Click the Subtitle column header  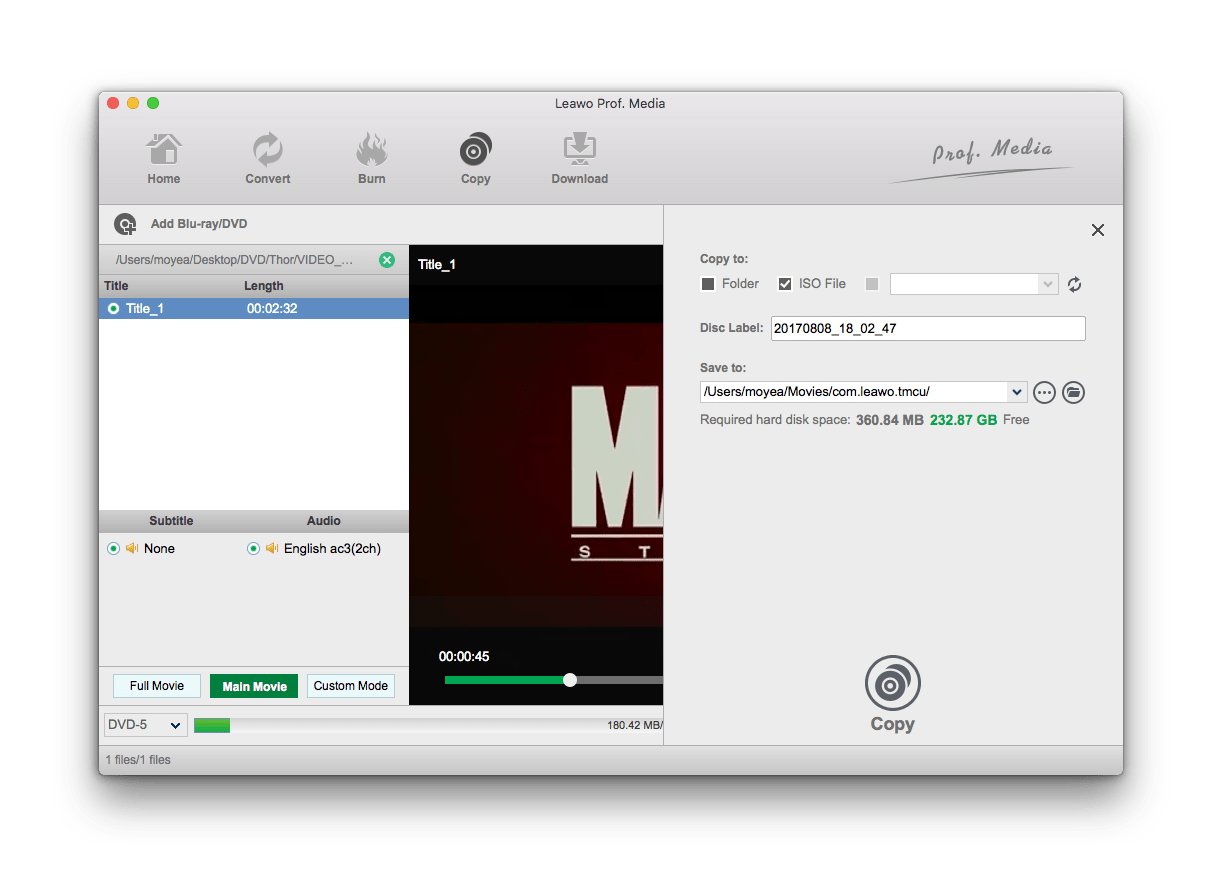click(171, 521)
